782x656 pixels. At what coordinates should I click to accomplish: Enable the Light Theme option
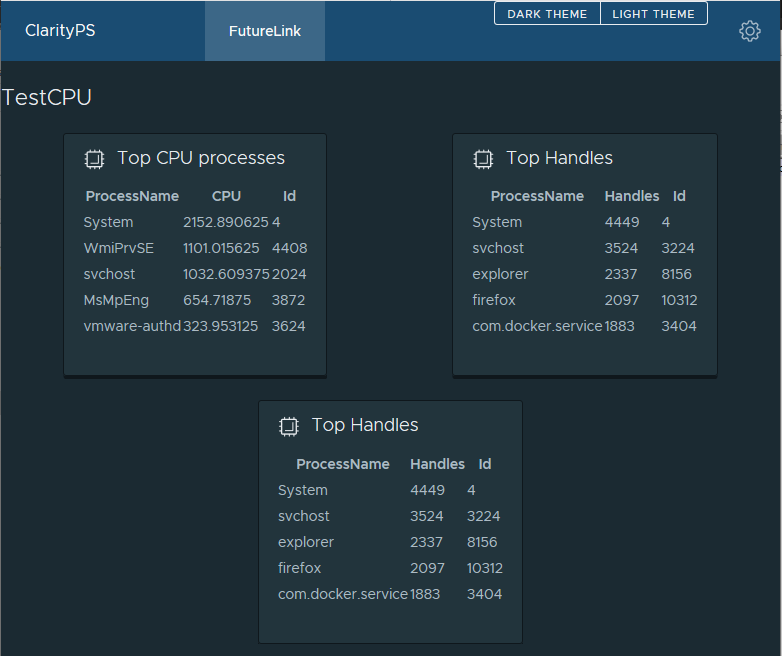tap(653, 14)
